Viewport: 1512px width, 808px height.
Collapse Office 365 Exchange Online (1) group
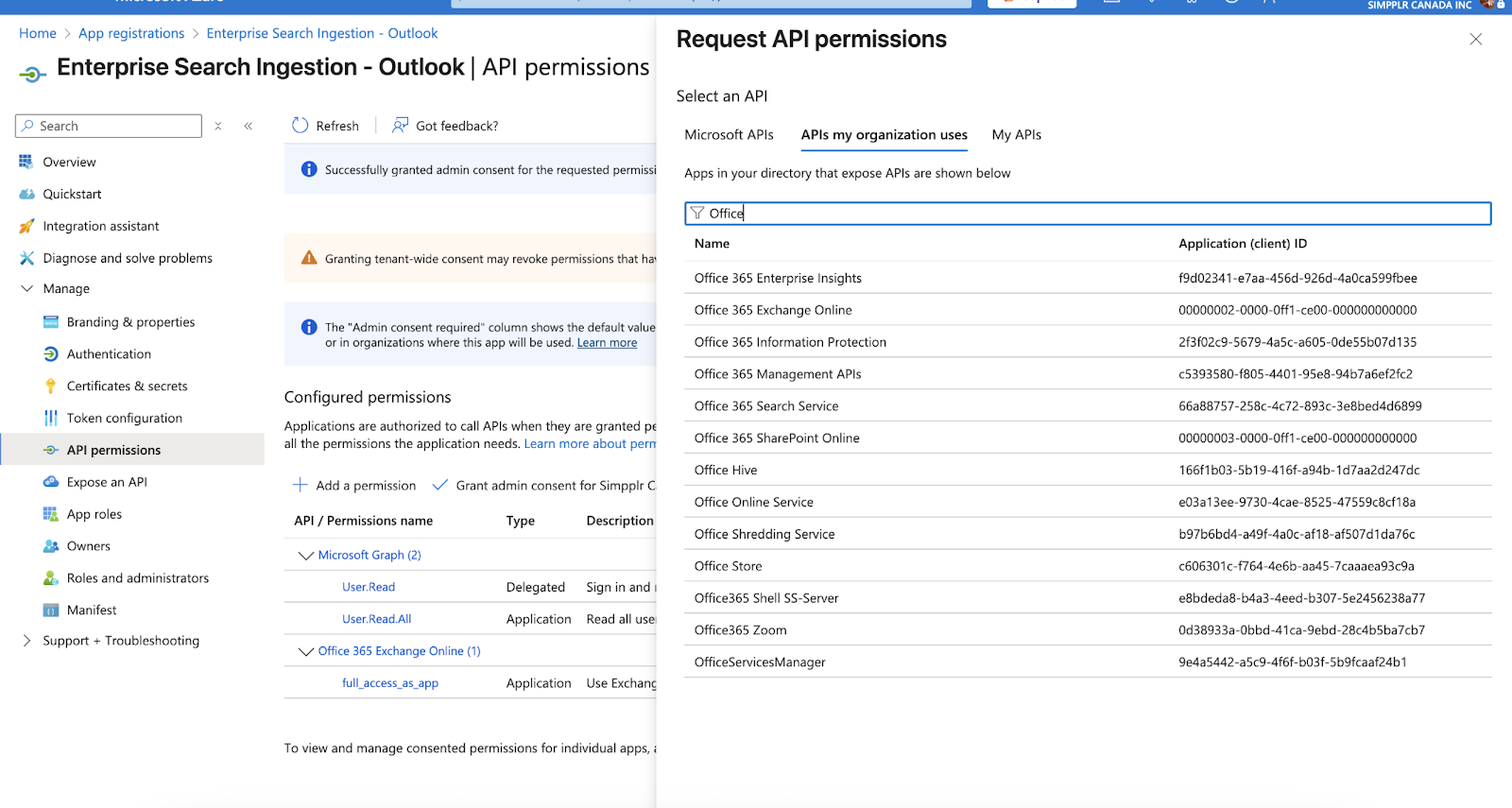305,652
